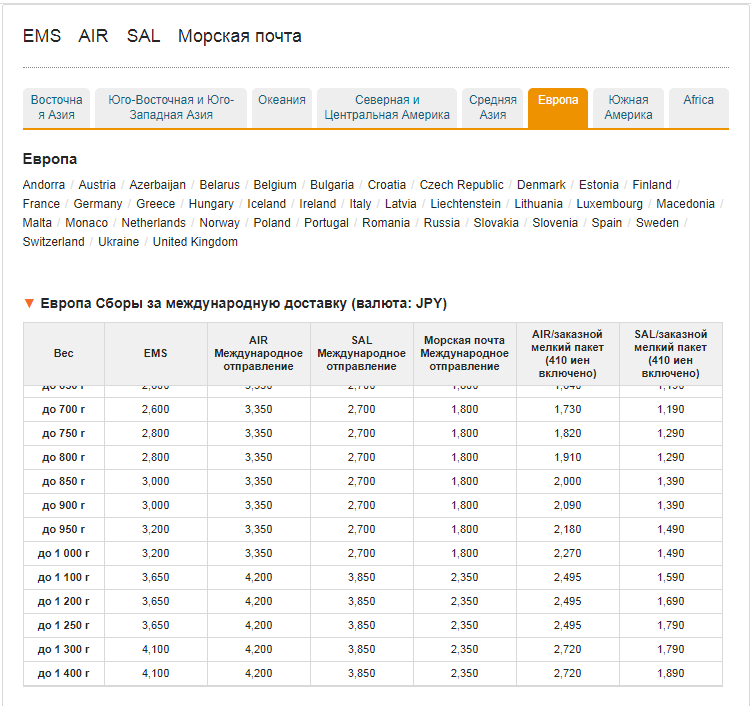Open the AIR heading link
Image resolution: width=751 pixels, height=706 pixels.
[93, 36]
